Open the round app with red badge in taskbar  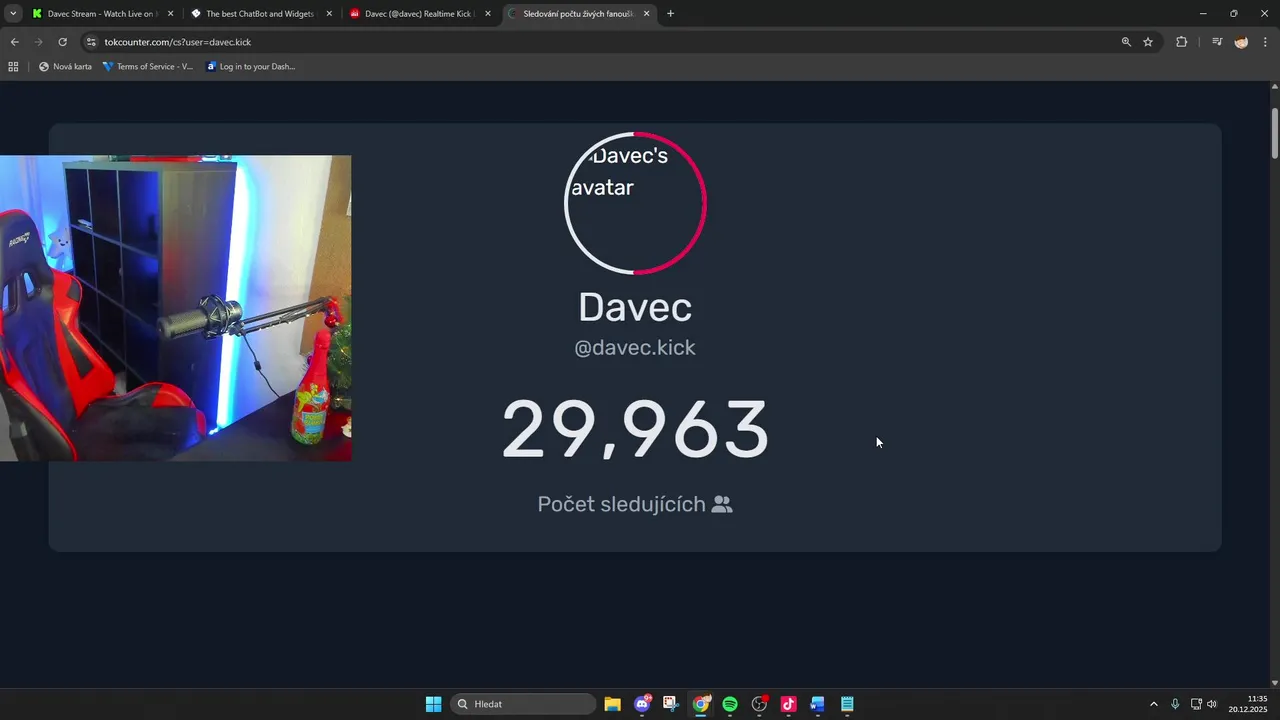(x=759, y=704)
